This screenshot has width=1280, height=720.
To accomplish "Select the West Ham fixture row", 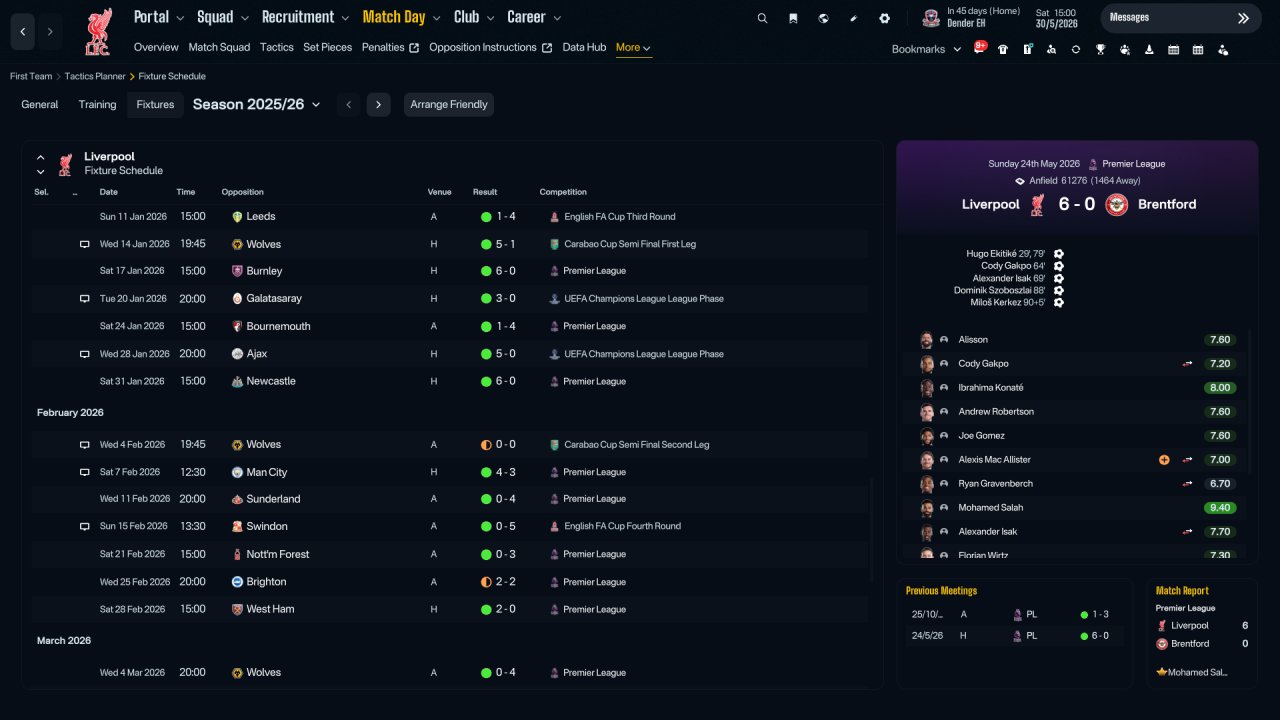I will point(450,609).
